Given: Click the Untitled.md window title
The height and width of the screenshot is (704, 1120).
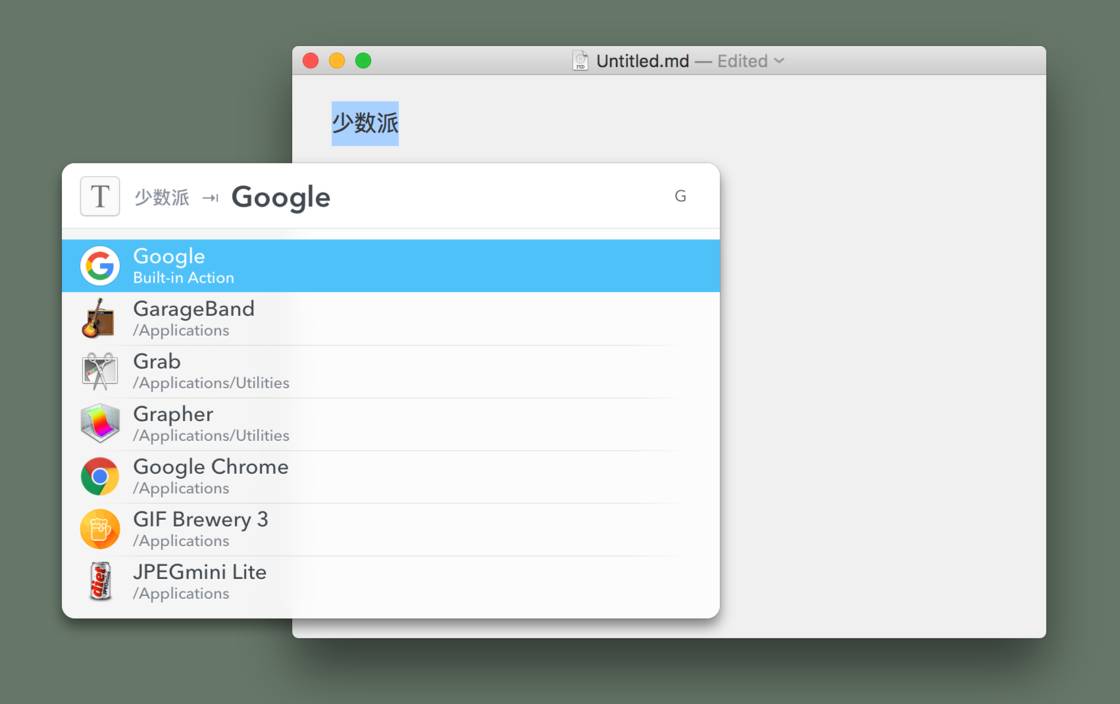Looking at the screenshot, I should pos(643,61).
